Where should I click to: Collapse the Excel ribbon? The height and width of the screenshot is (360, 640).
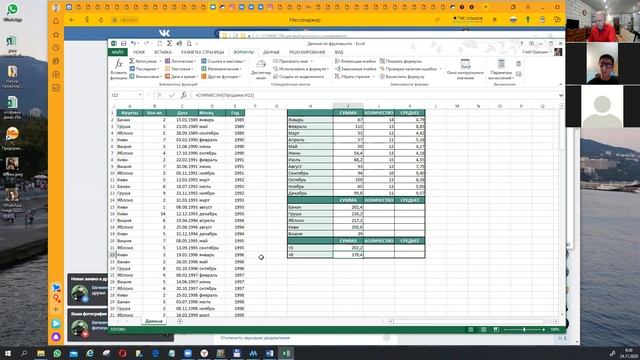[x=560, y=84]
